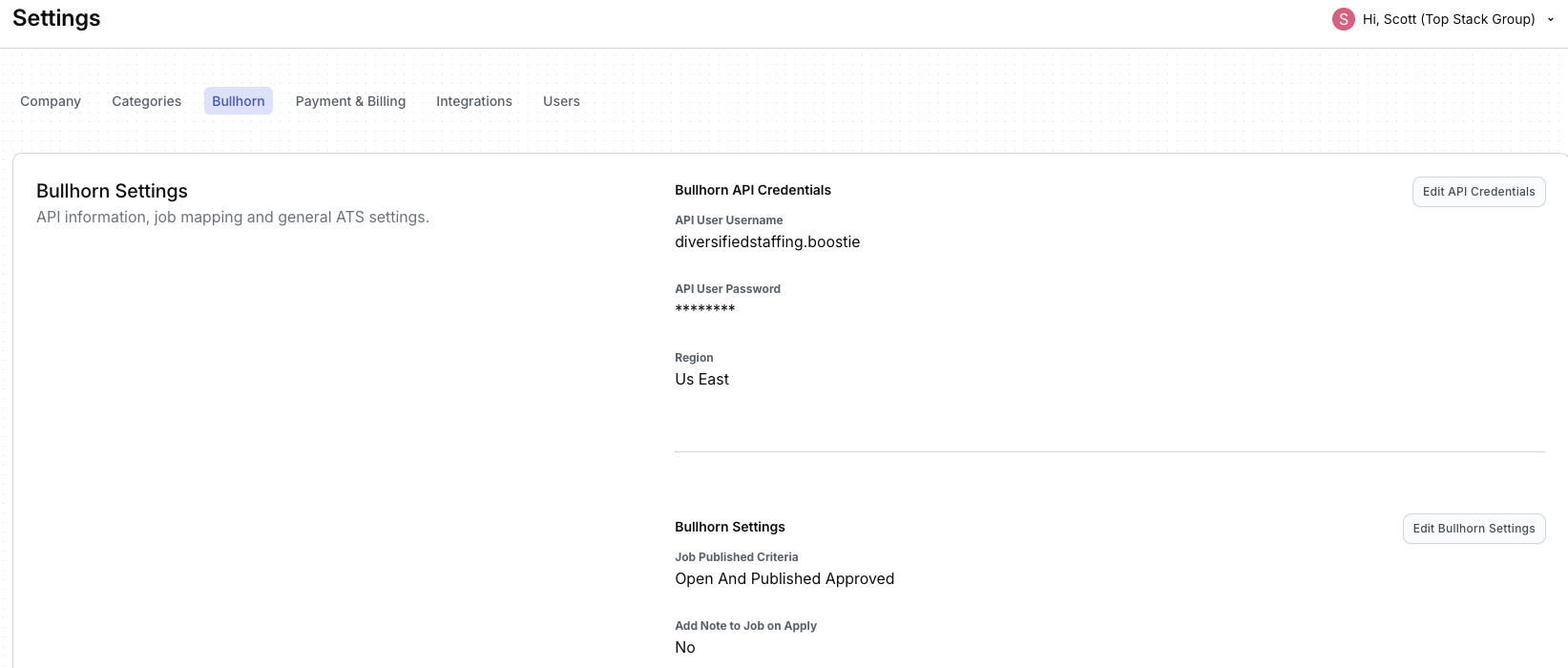
Task: Click "Open And Published Approved" criteria value
Action: click(784, 579)
